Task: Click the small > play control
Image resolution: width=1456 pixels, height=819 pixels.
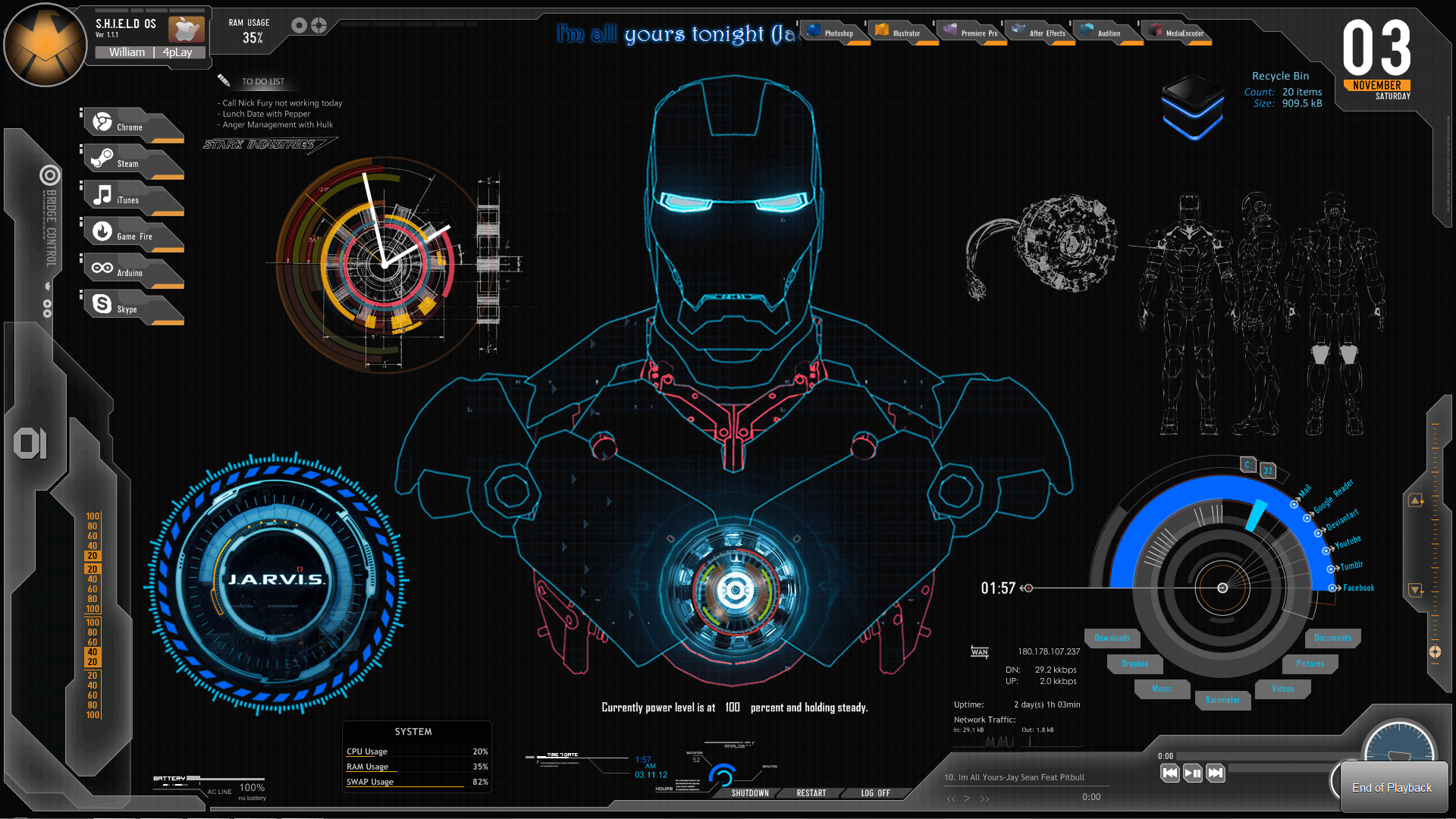Action: pos(967,799)
